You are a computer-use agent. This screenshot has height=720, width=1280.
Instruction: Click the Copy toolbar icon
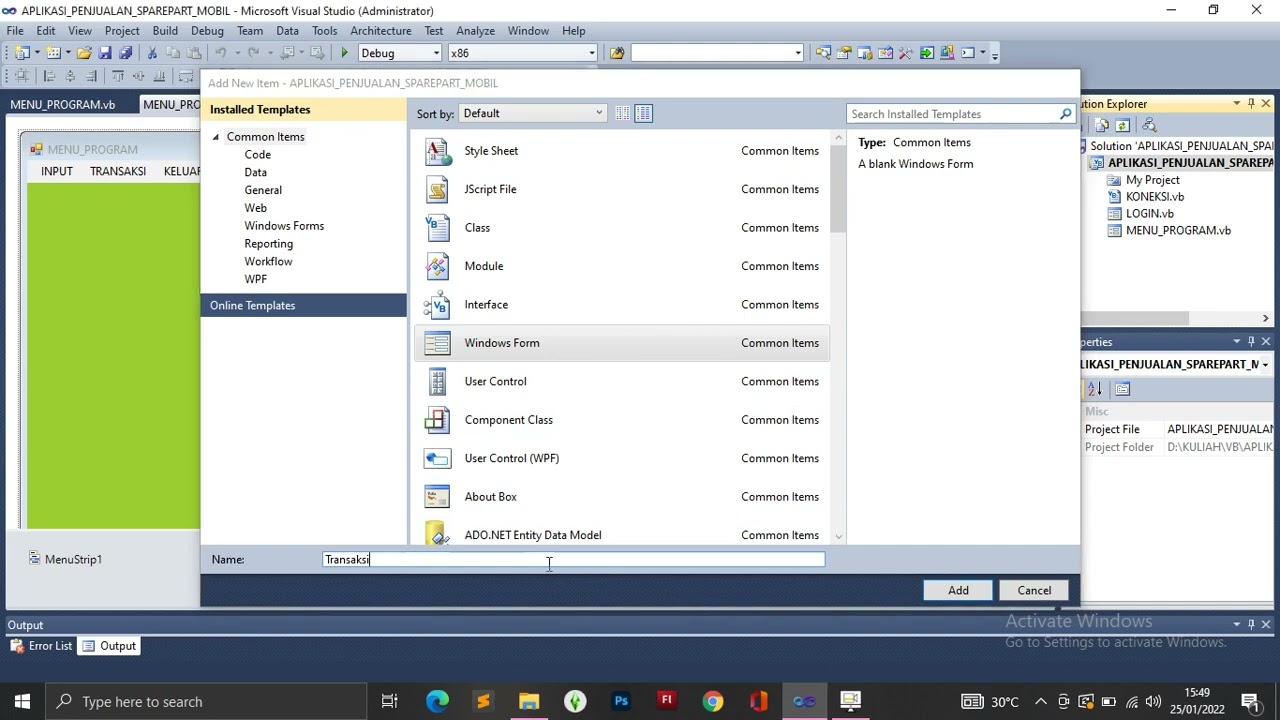click(173, 53)
